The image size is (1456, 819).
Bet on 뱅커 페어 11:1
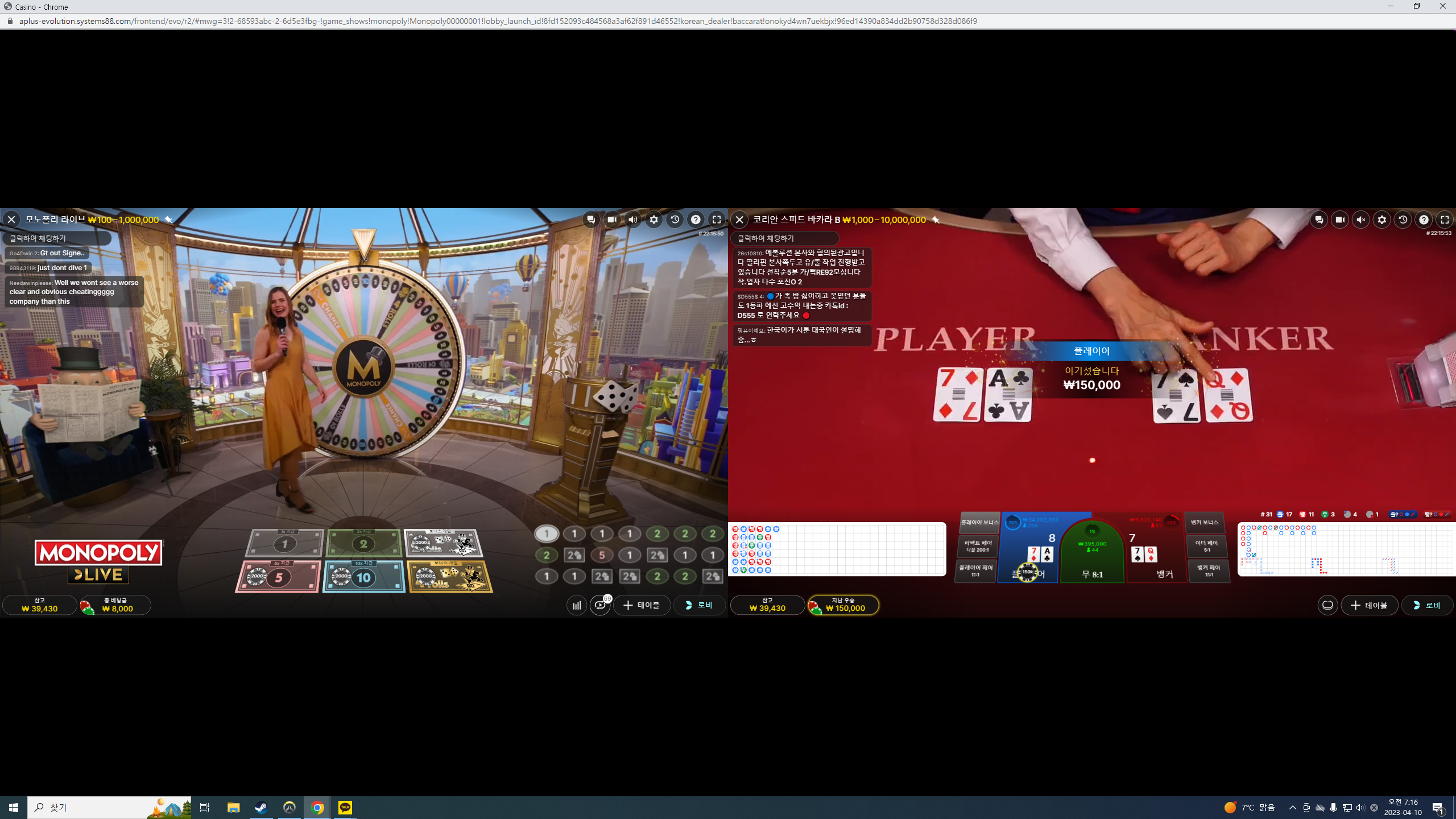[x=1209, y=570]
